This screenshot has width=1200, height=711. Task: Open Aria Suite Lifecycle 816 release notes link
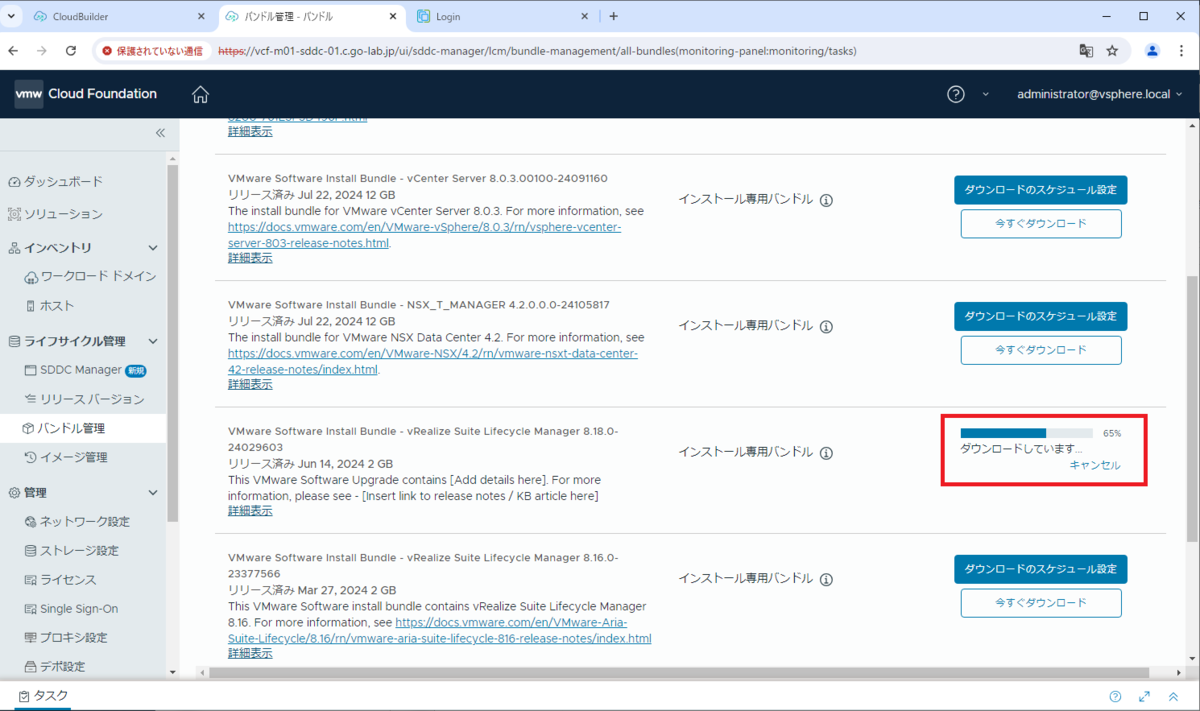coord(440,630)
